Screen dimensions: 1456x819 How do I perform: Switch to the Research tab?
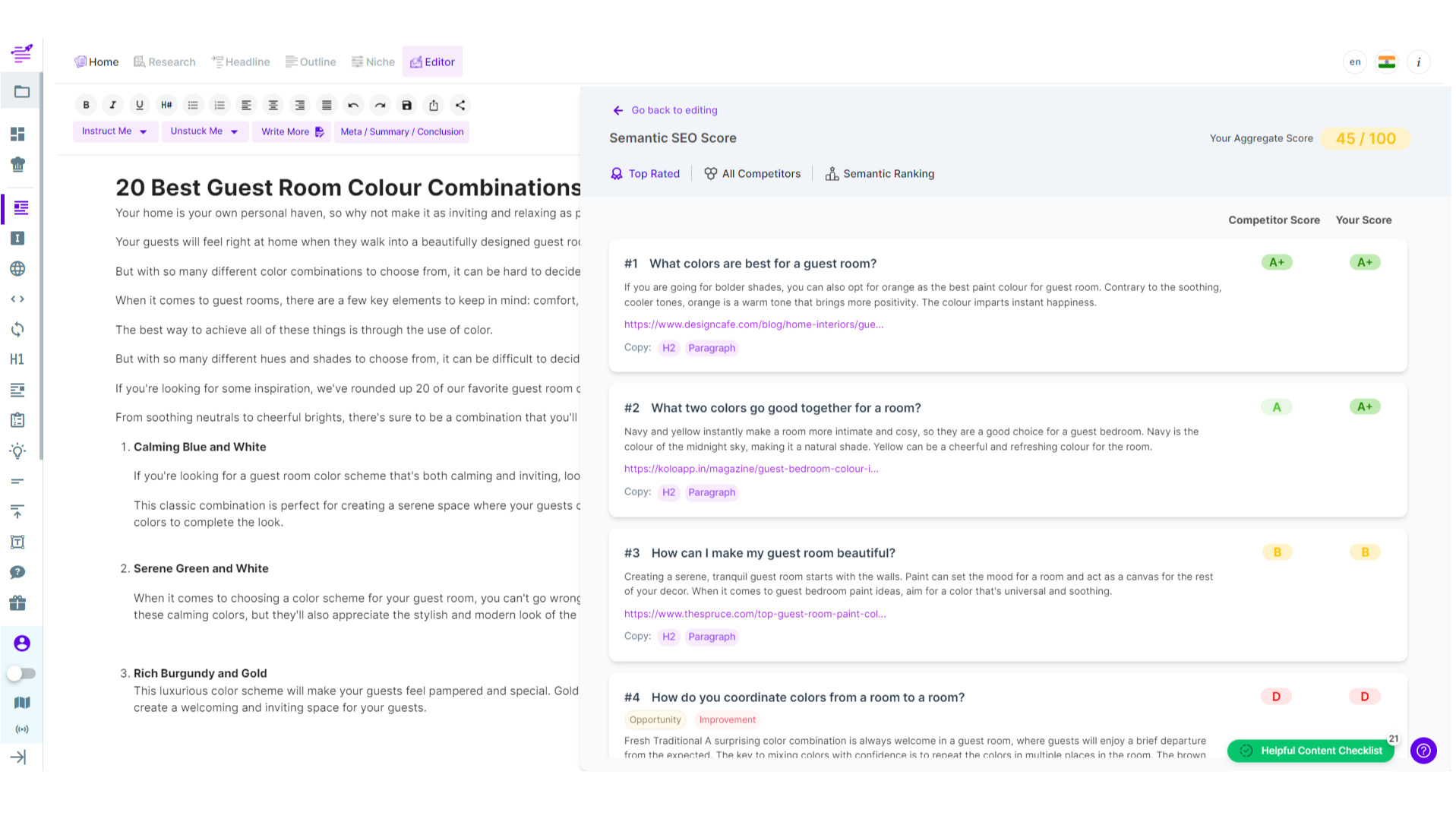click(164, 62)
